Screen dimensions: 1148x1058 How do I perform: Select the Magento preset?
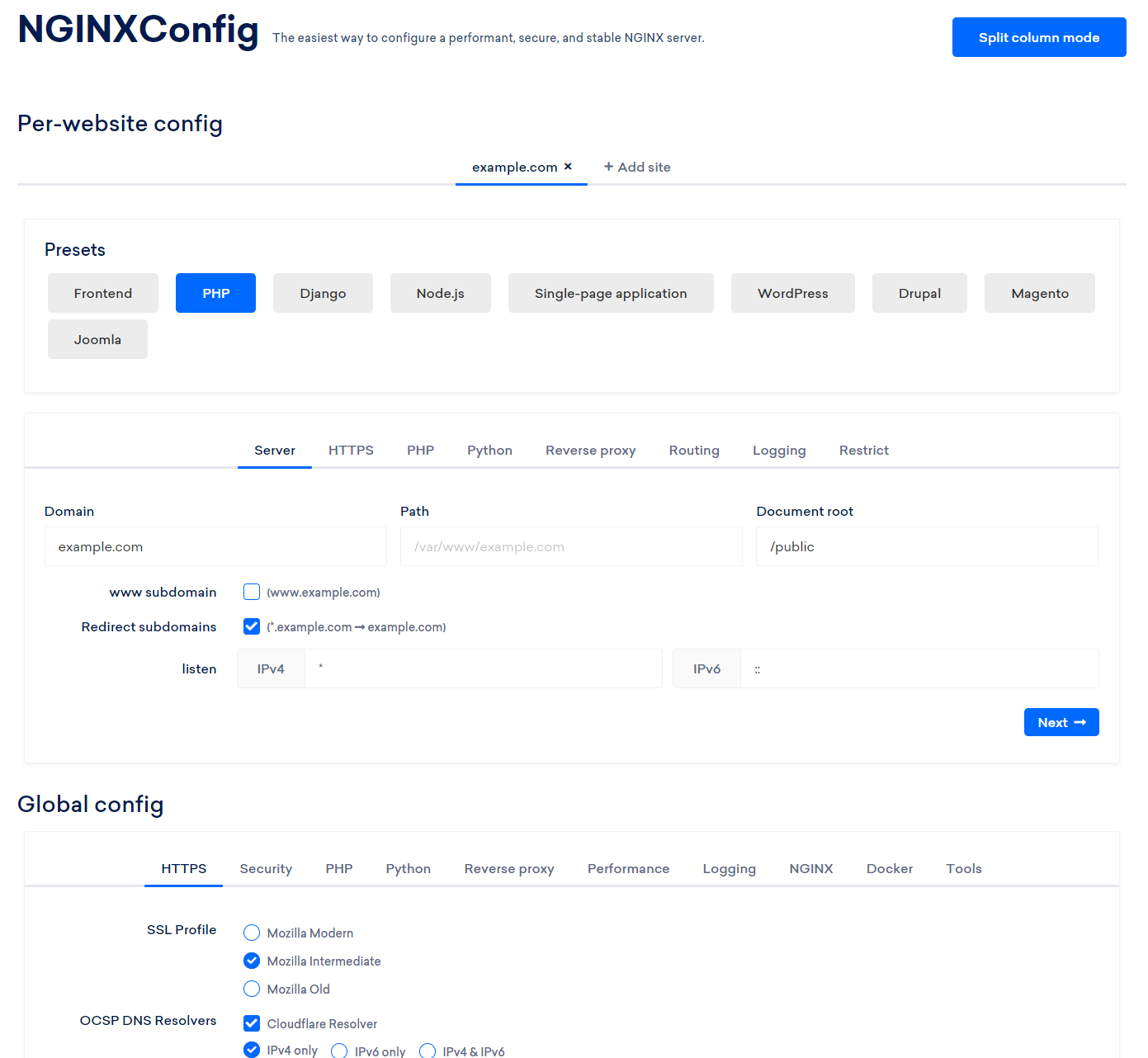point(1040,293)
